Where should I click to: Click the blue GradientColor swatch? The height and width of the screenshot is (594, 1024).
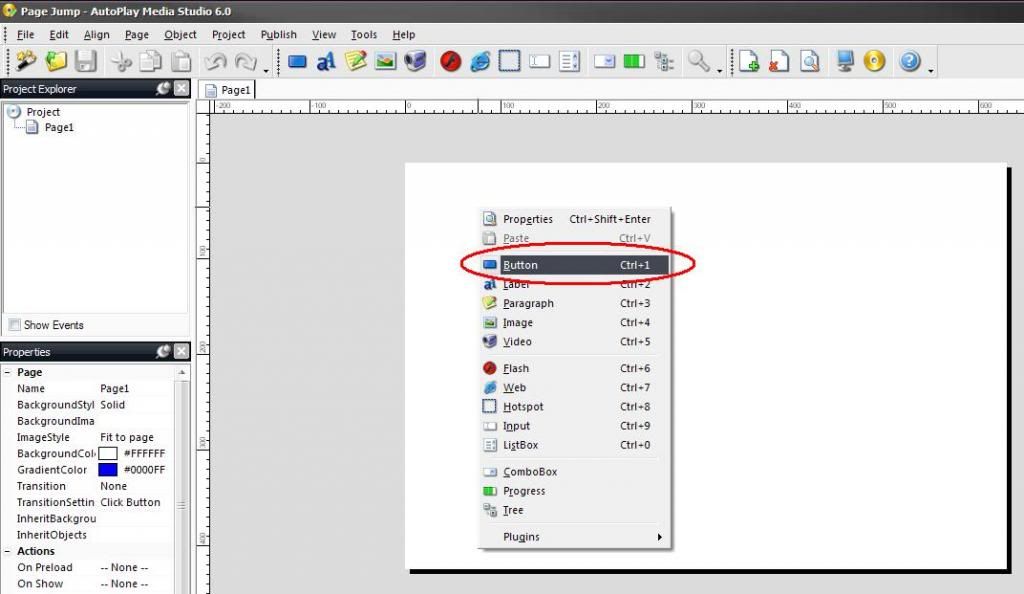[x=108, y=470]
